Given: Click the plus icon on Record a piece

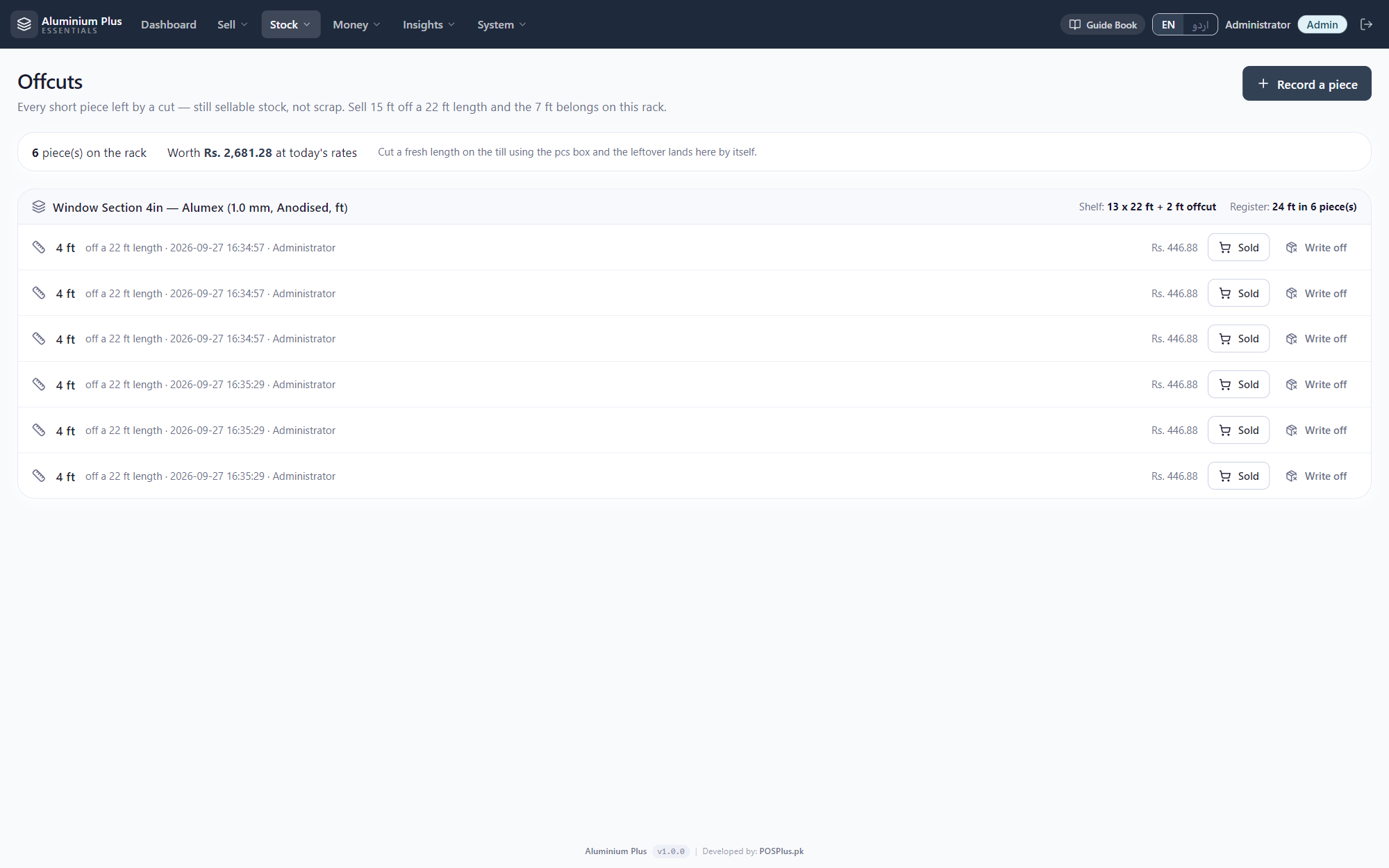Looking at the screenshot, I should 1263,83.
